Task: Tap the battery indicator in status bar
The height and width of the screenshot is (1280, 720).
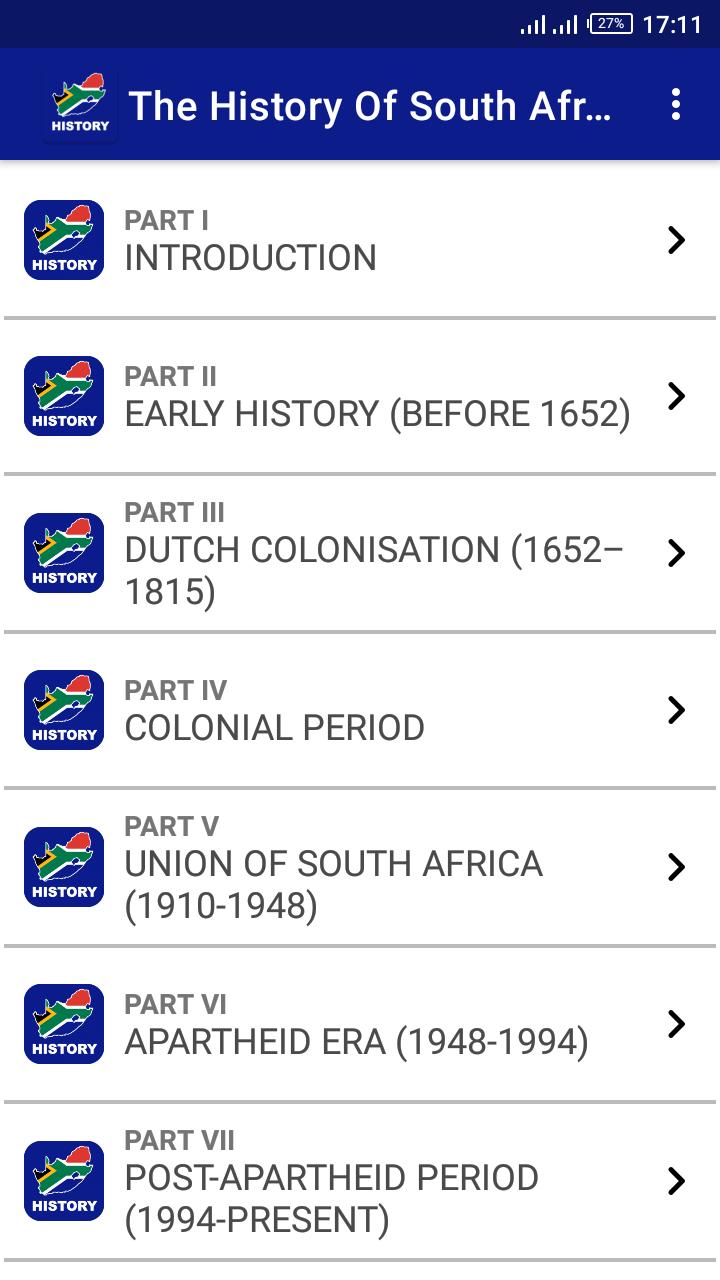Action: (610, 24)
